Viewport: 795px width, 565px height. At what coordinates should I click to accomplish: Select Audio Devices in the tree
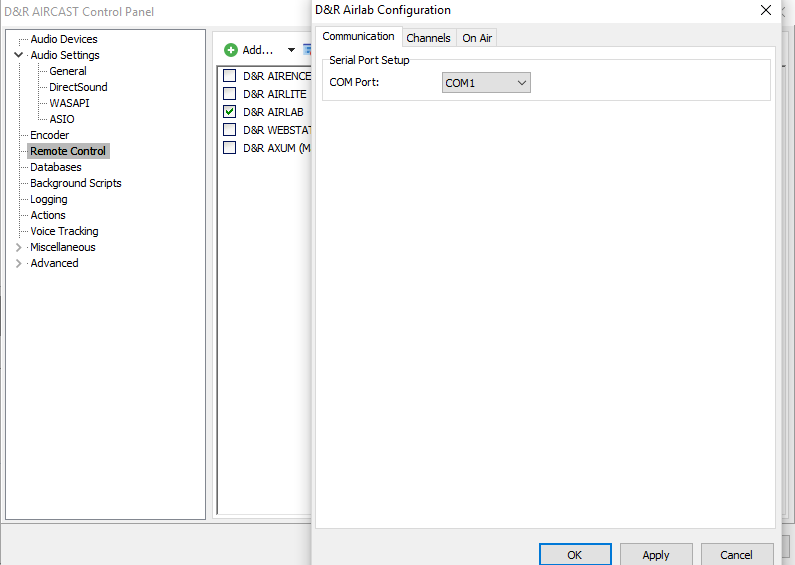64,39
